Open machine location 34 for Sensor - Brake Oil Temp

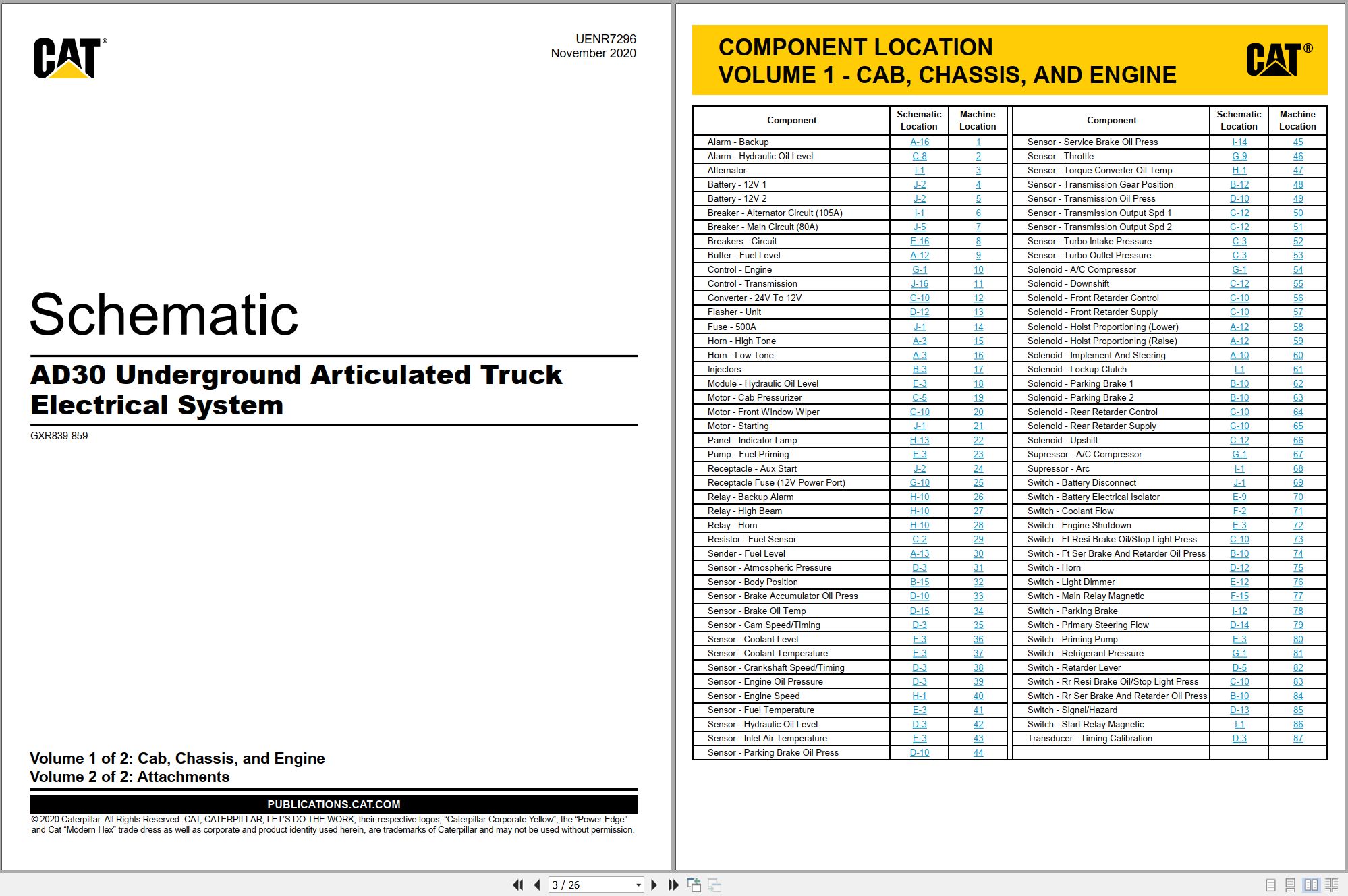coord(978,611)
